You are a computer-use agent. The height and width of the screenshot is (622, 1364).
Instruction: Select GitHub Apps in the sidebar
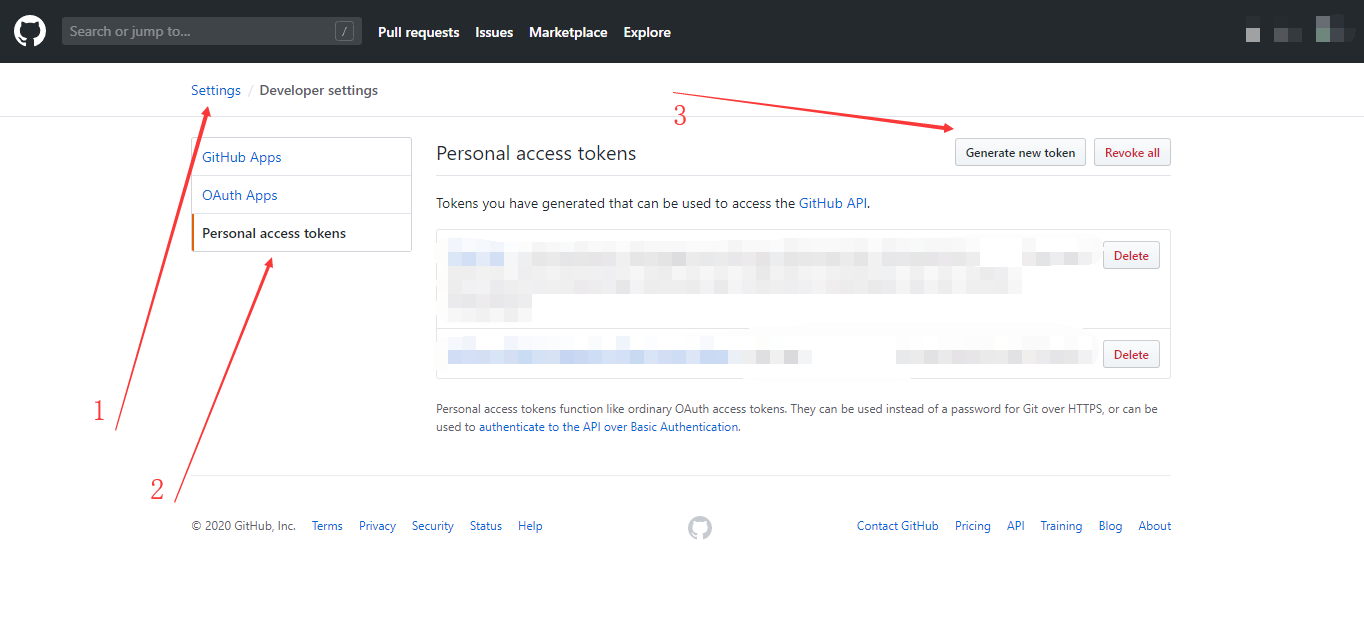[x=302, y=157]
